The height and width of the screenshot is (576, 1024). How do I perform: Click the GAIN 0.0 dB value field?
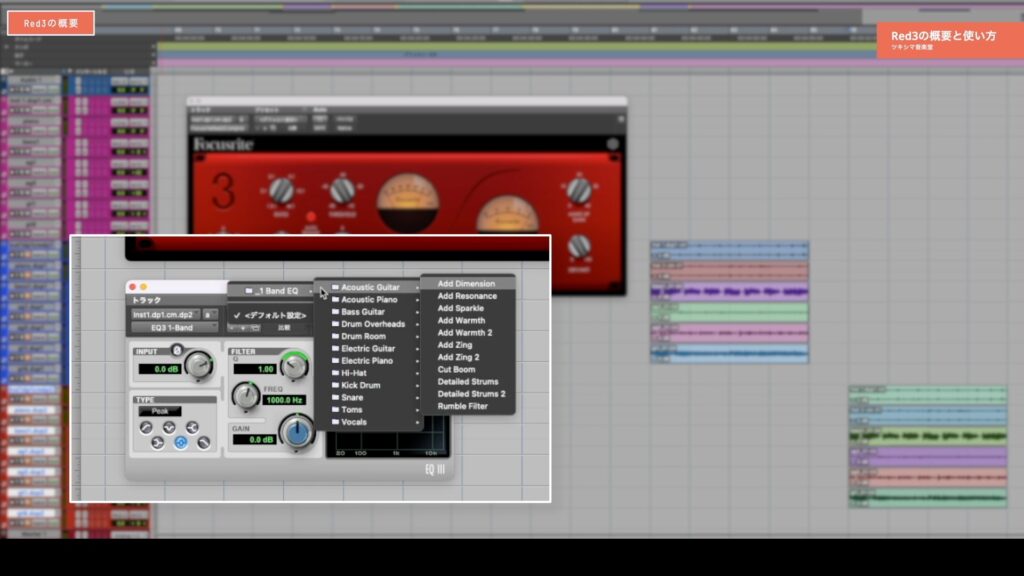(x=255, y=440)
